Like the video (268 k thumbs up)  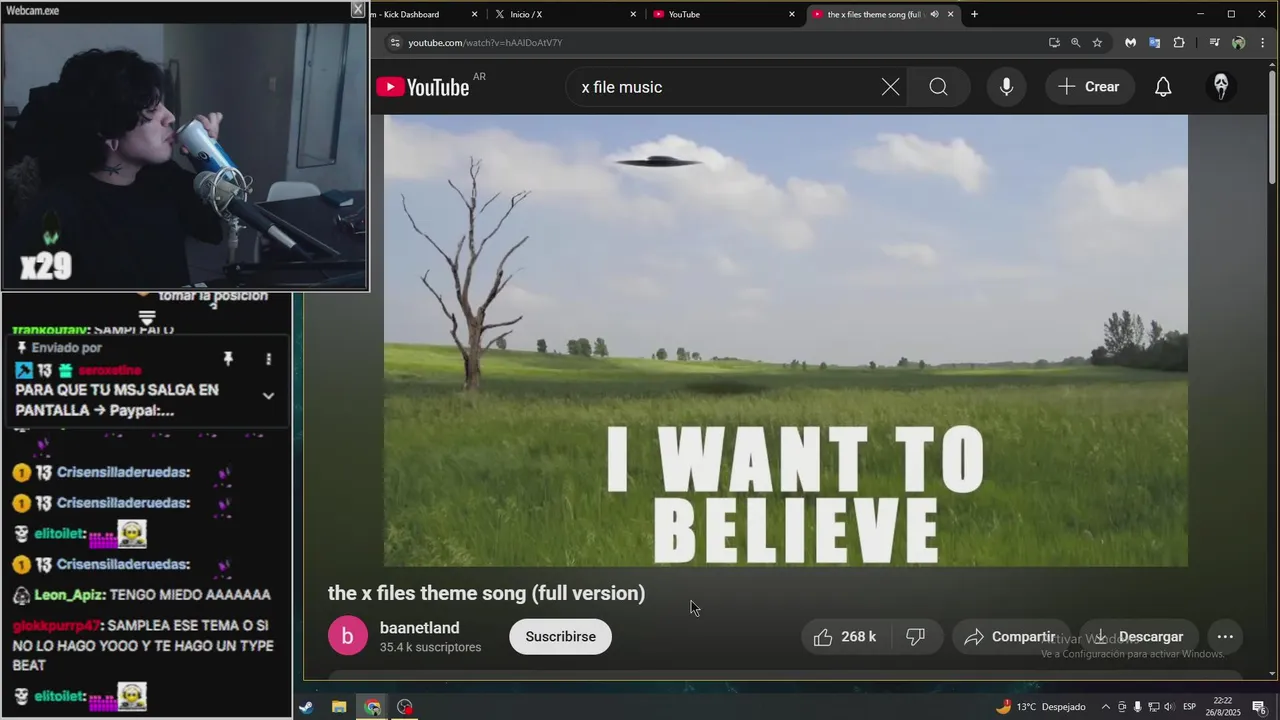coord(845,637)
